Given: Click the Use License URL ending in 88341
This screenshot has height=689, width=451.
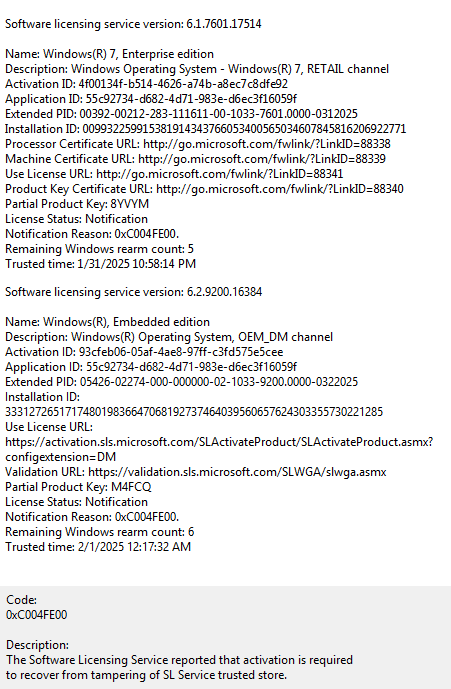Looking at the screenshot, I should [x=220, y=174].
